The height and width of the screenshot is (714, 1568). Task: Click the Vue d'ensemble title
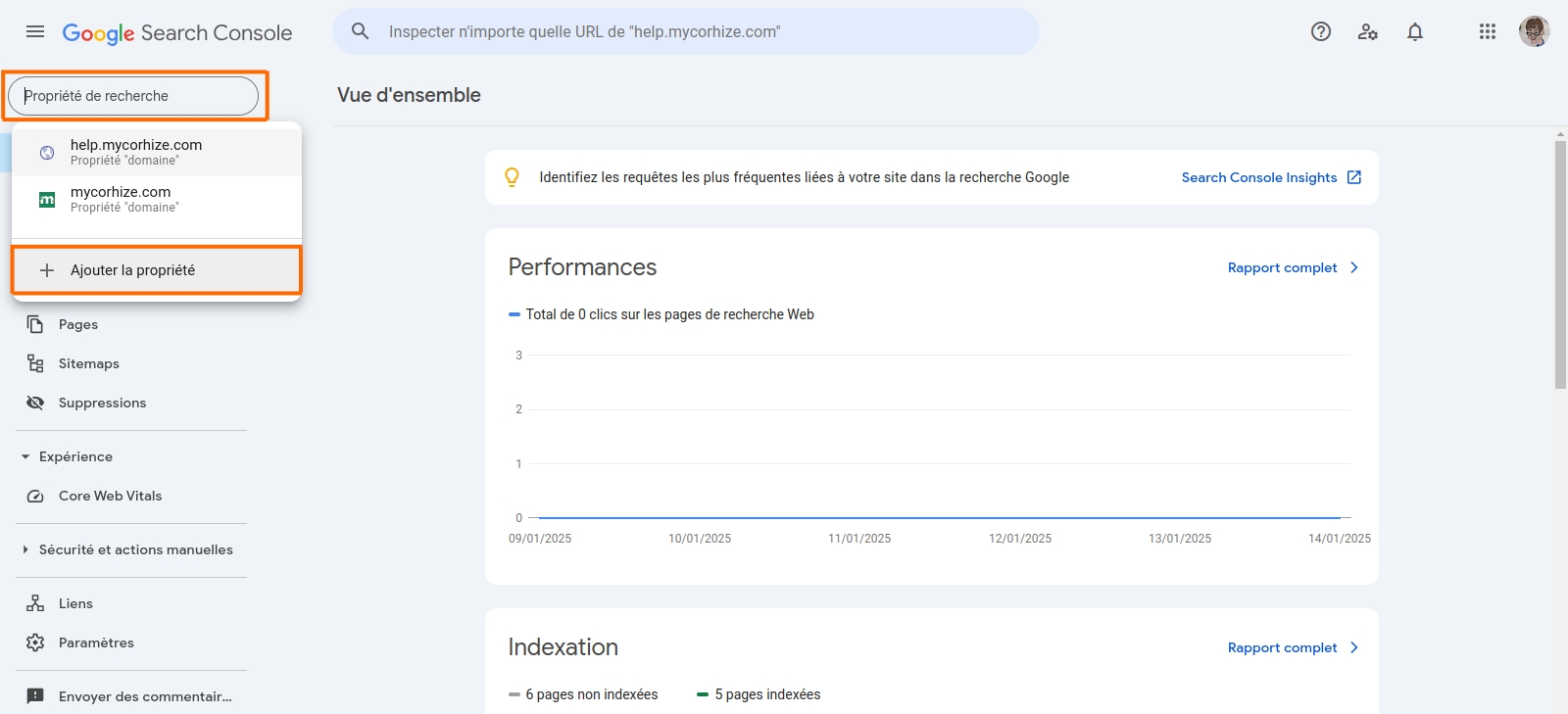click(x=409, y=95)
